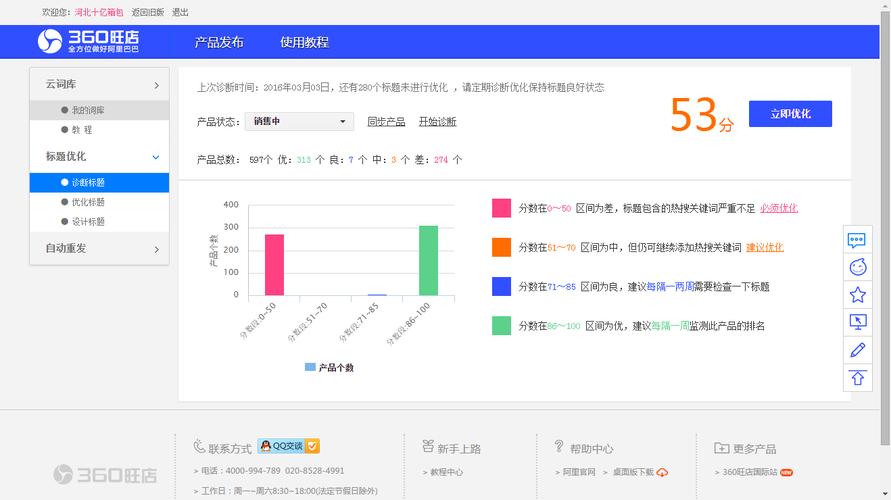Click the 优 count 313

pos(303,160)
